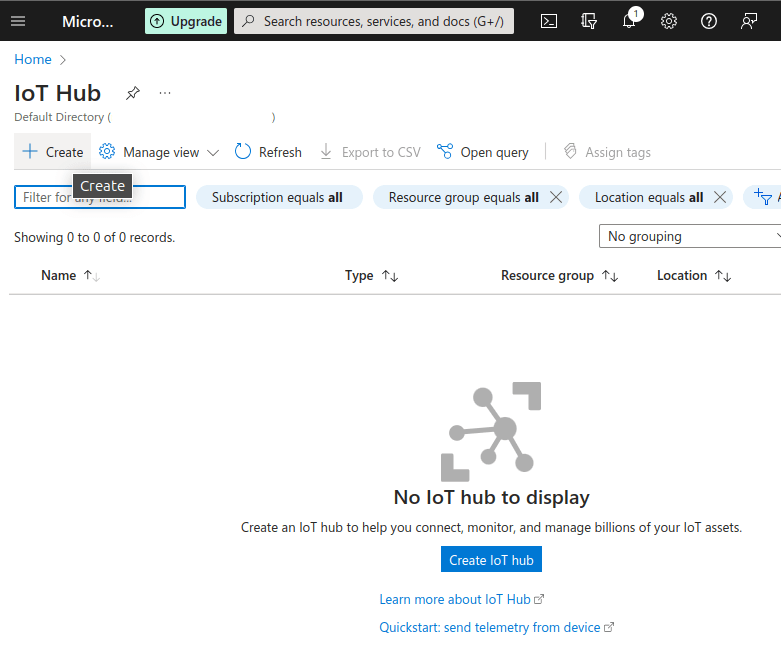Refresh the IoT Hub list
This screenshot has height=655, width=781.
coord(268,152)
